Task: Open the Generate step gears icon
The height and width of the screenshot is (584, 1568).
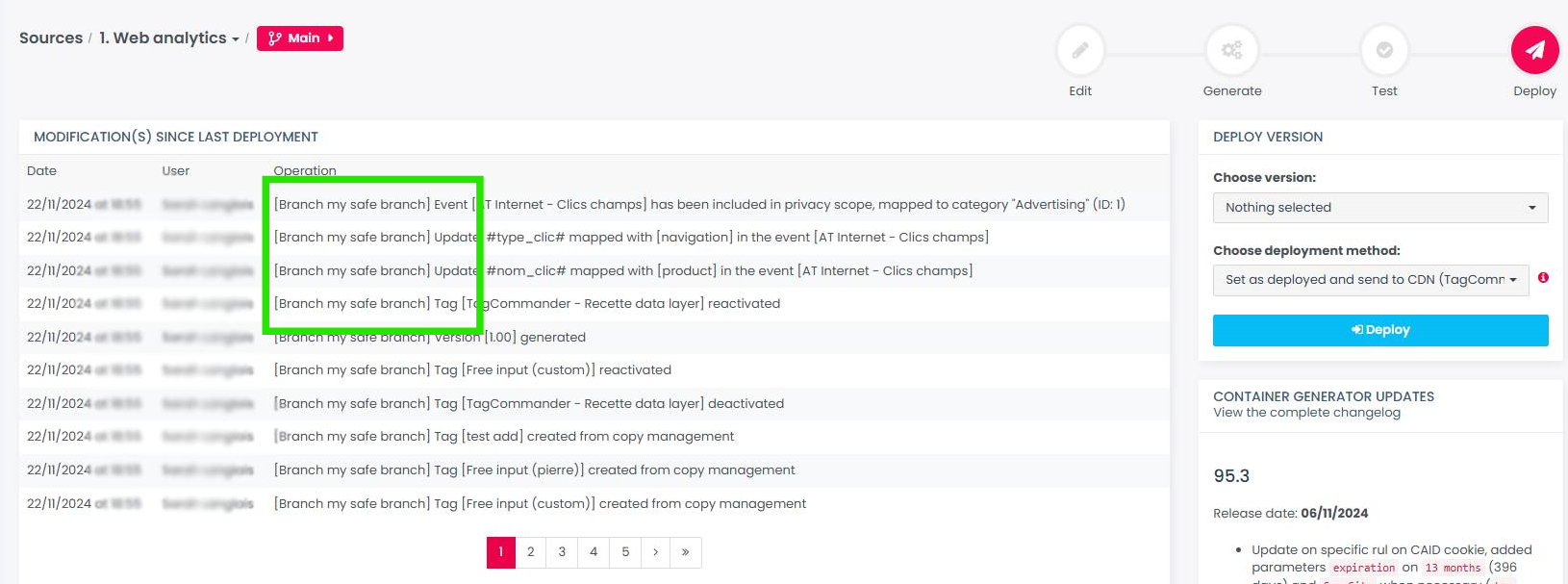Action: [x=1231, y=50]
